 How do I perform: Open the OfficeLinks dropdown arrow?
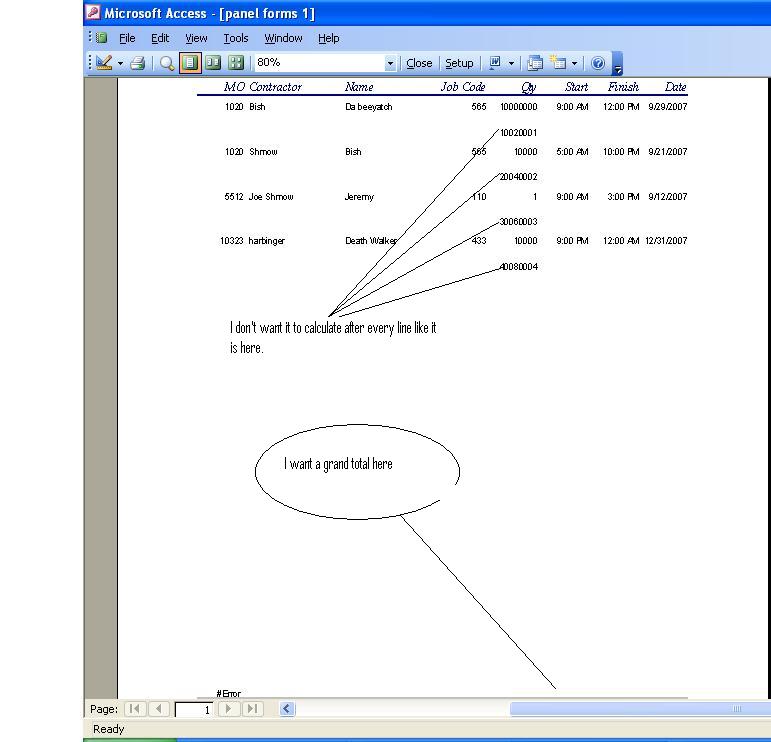511,63
